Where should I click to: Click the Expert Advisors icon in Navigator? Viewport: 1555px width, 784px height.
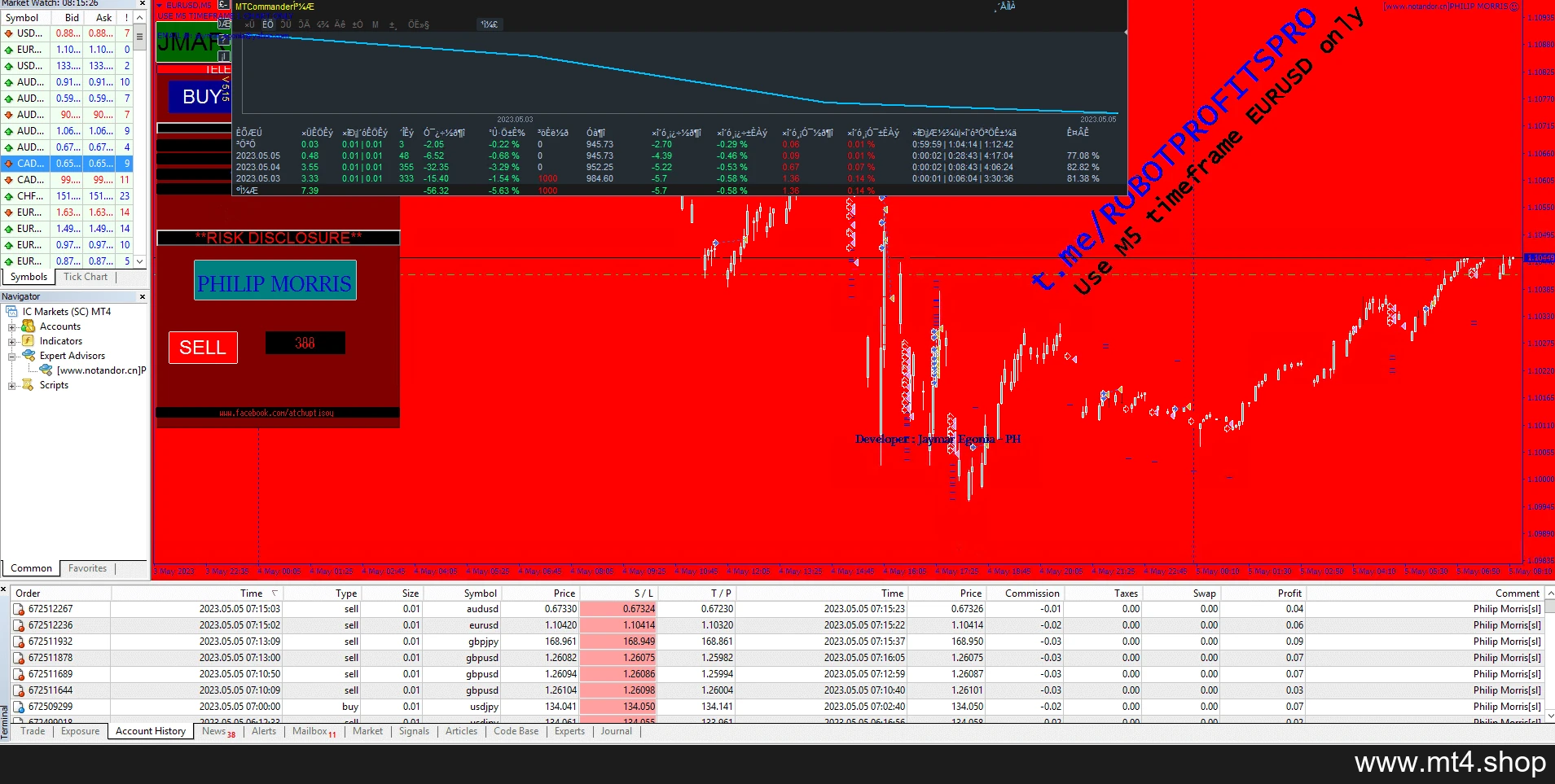(x=28, y=356)
